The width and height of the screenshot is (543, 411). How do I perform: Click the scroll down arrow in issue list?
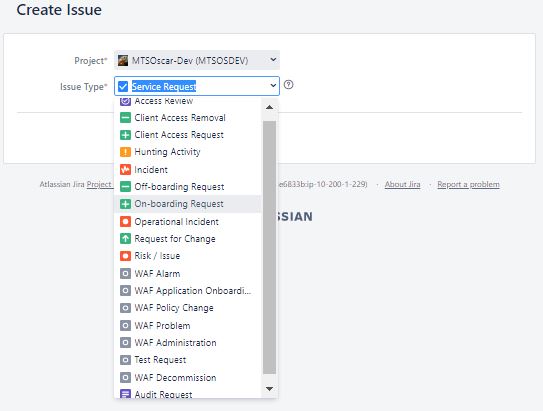(x=269, y=388)
